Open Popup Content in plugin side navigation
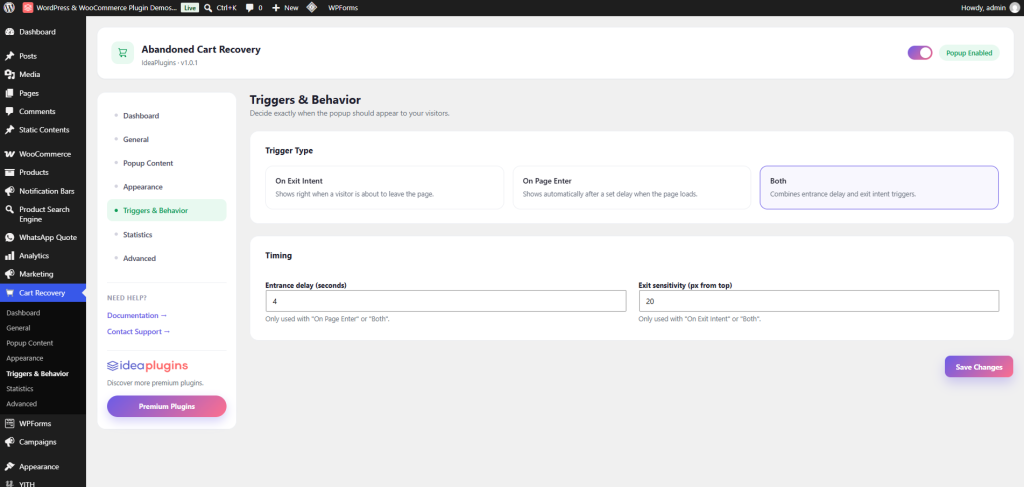This screenshot has width=1024, height=487. [x=167, y=163]
